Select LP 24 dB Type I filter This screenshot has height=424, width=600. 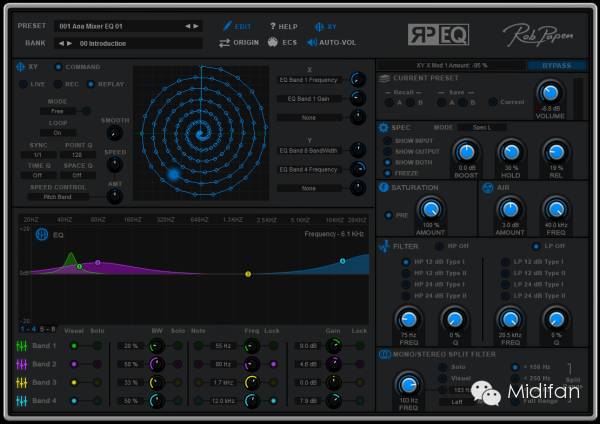pos(505,285)
